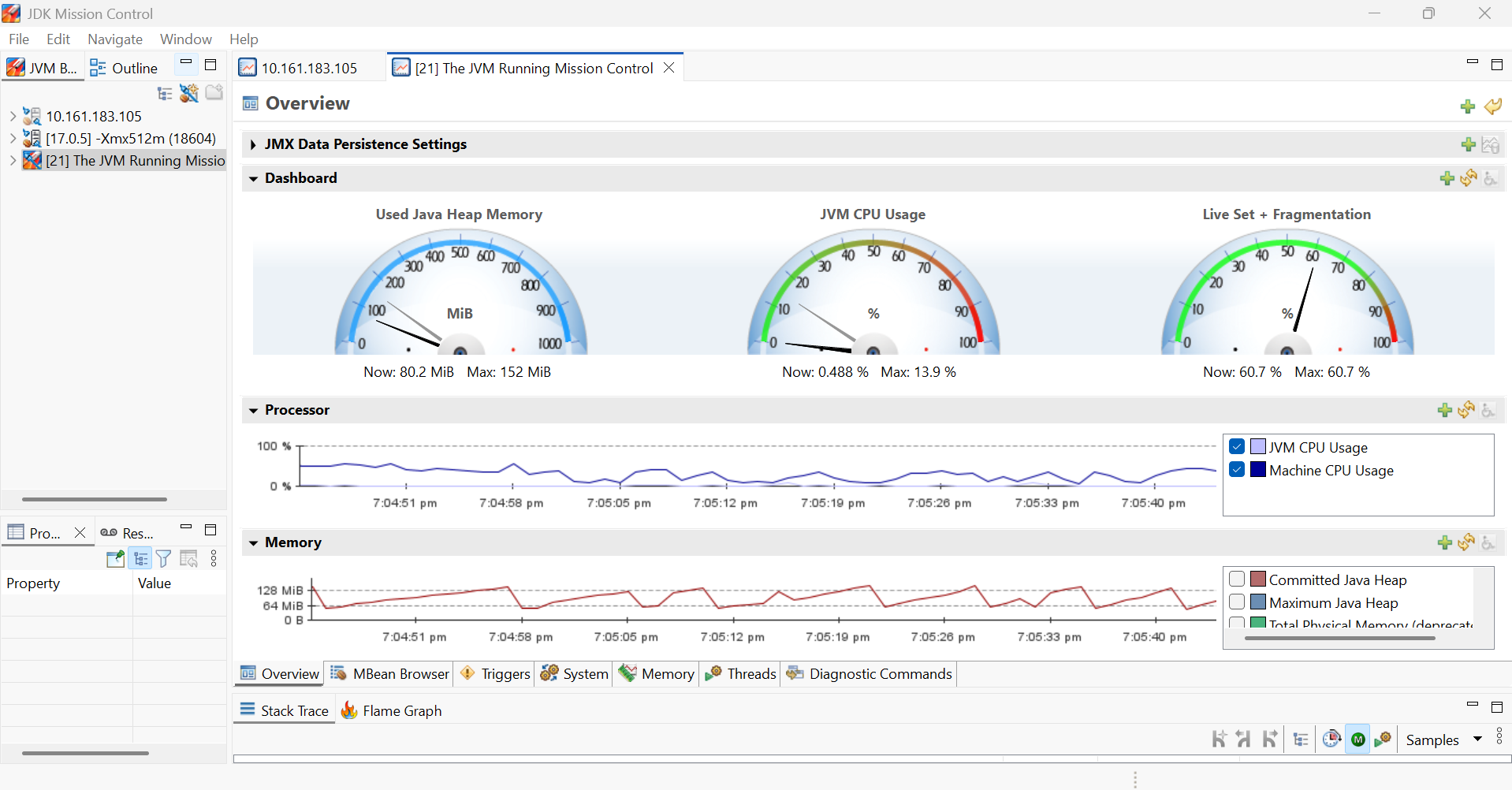1512x790 pixels.
Task: Disable the Machine CPU Usage checkbox
Action: (1237, 470)
